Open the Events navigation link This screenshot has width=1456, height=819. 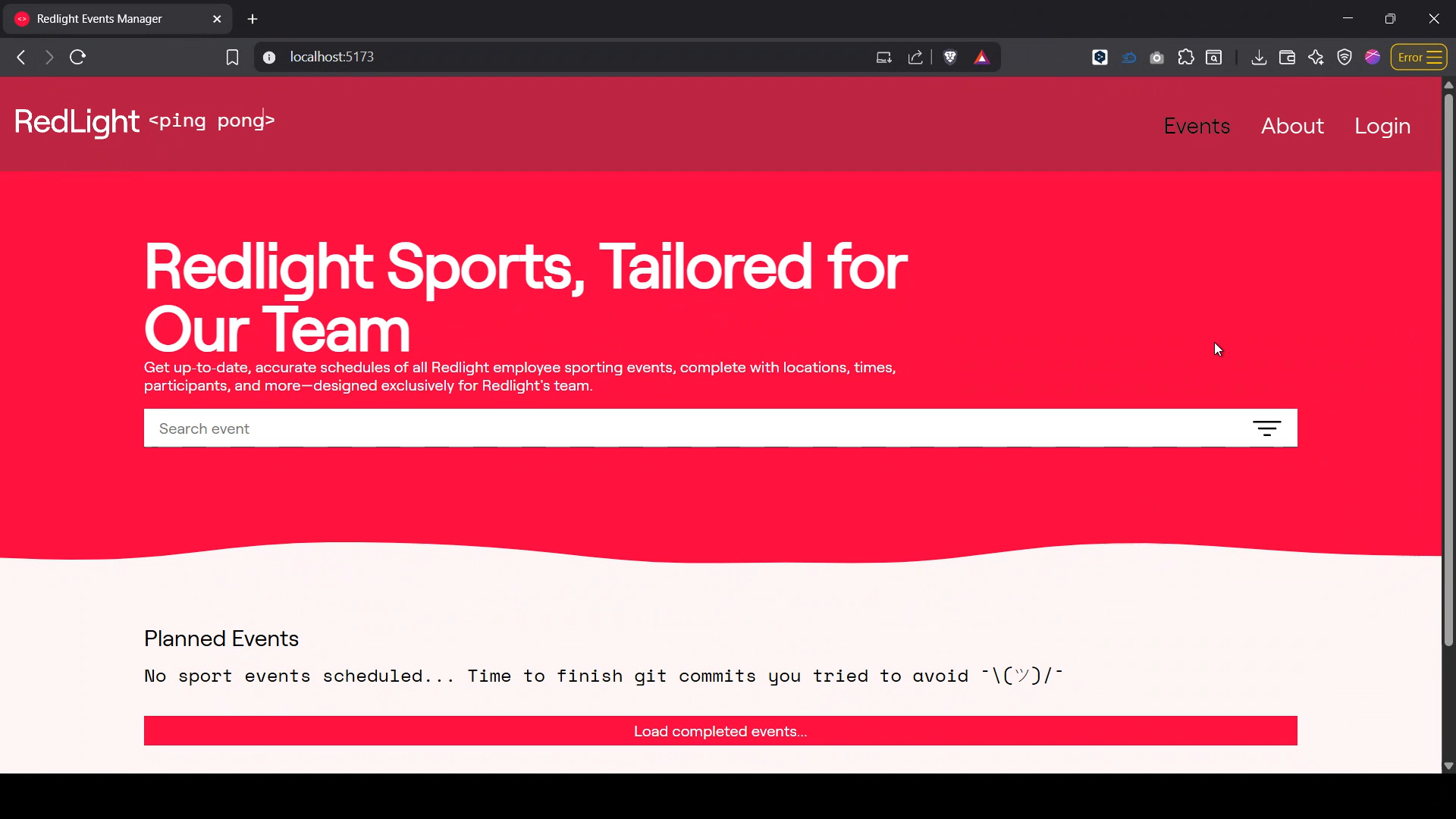pos(1197,126)
